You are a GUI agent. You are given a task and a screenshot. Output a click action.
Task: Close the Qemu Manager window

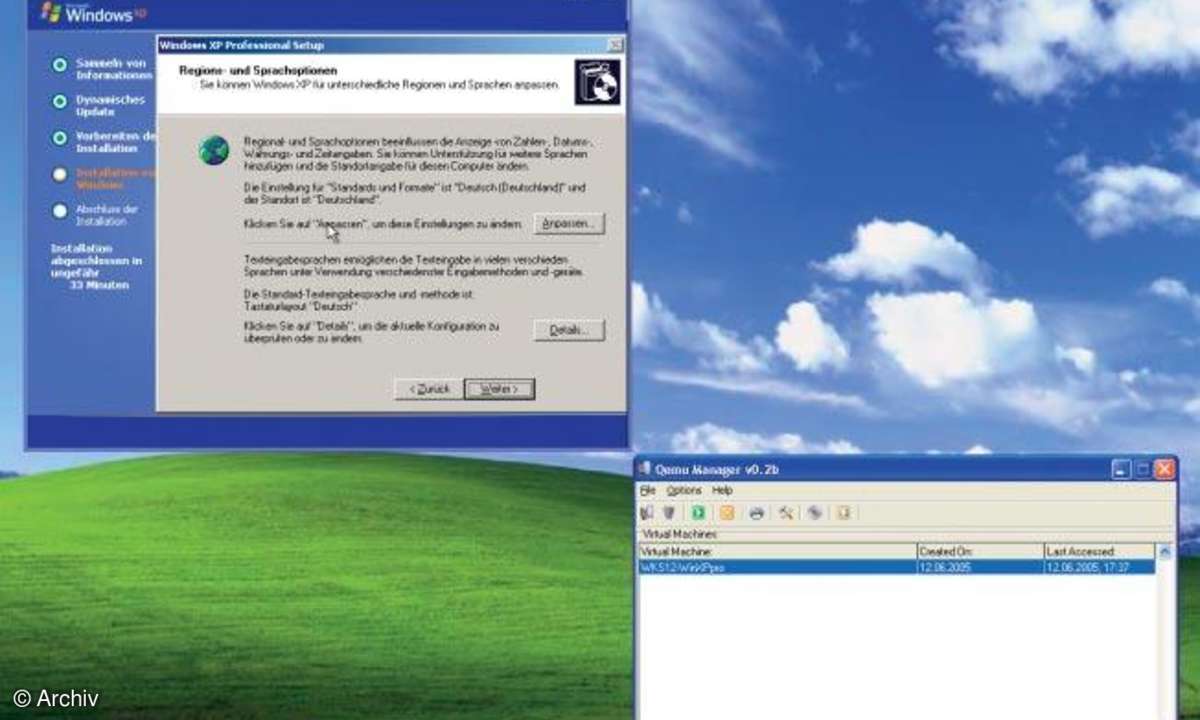[x=1164, y=468]
